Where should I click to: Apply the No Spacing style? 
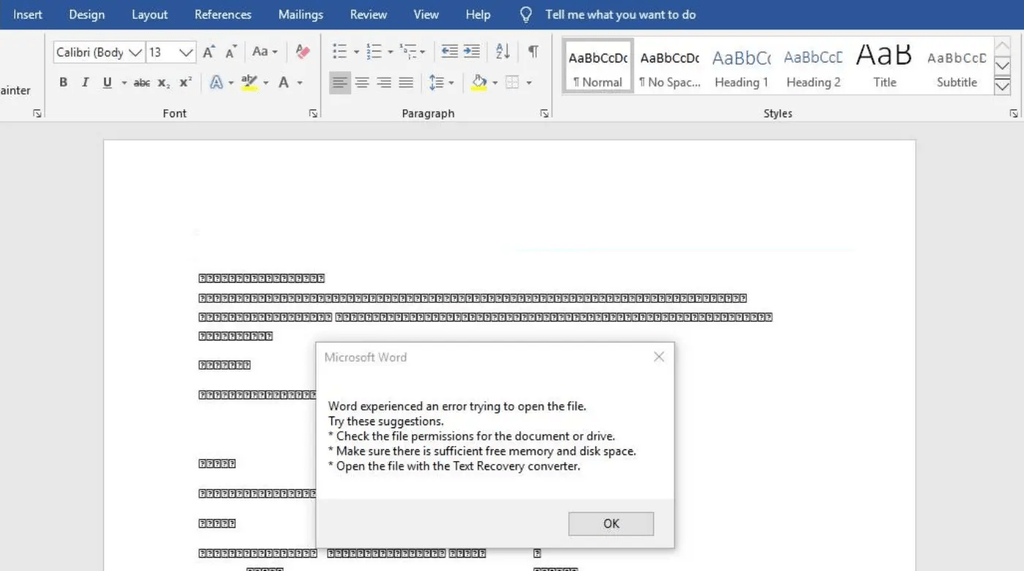tap(669, 66)
